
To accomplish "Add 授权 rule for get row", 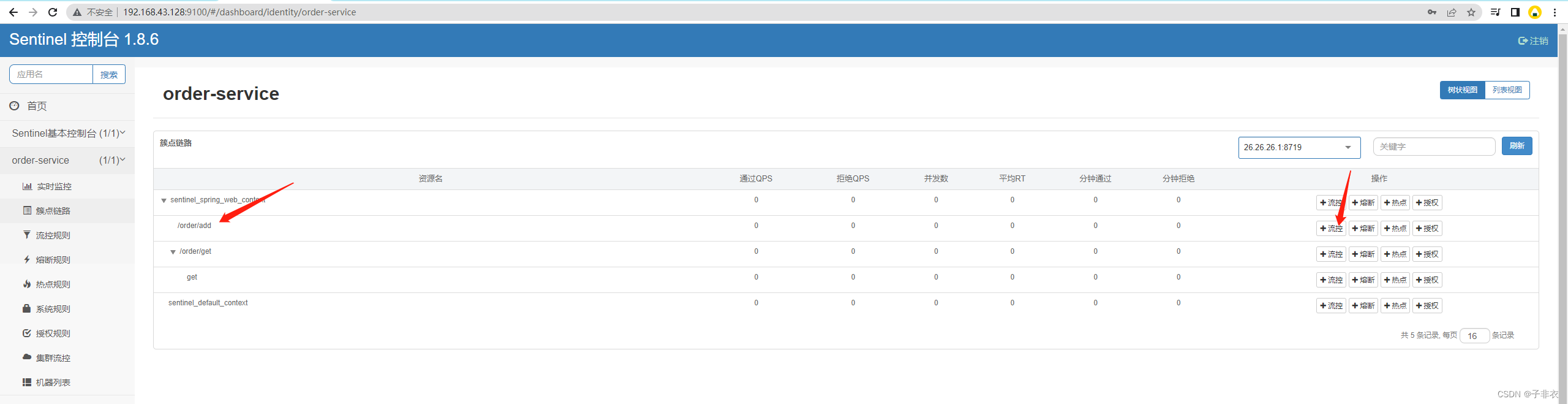I will click(x=1427, y=280).
